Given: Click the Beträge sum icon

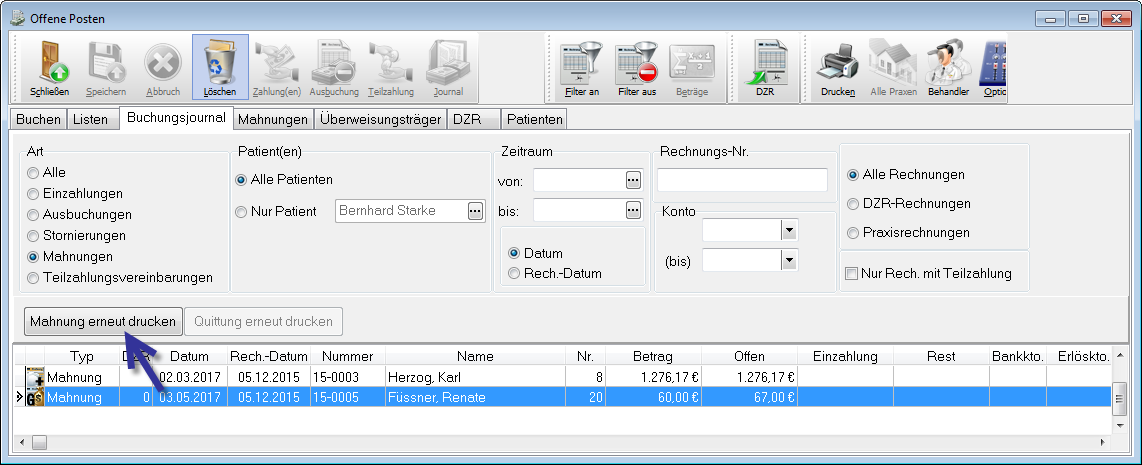Looking at the screenshot, I should [x=692, y=64].
